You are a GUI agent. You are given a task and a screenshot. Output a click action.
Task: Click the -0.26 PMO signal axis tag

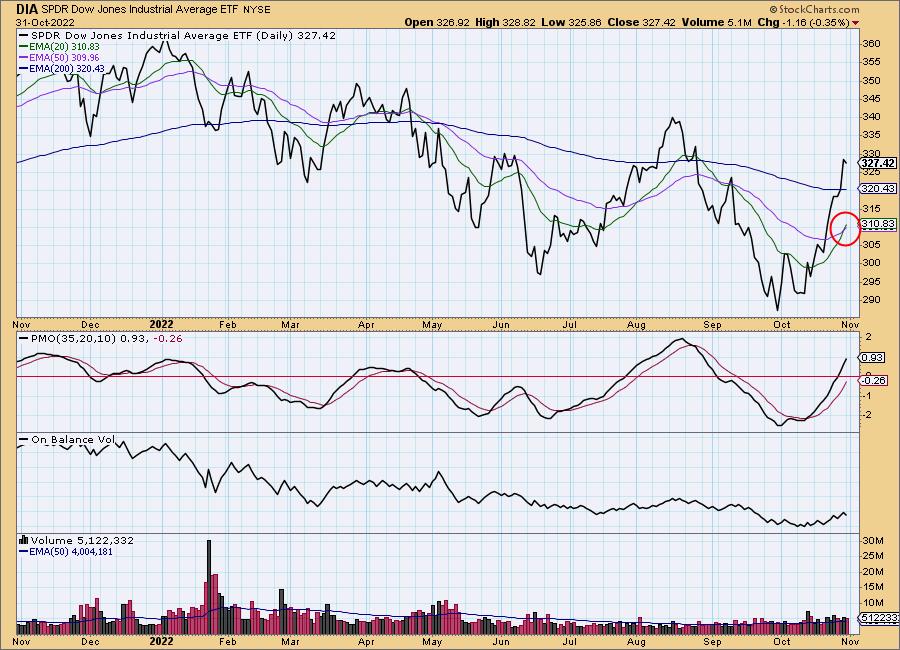pos(873,380)
